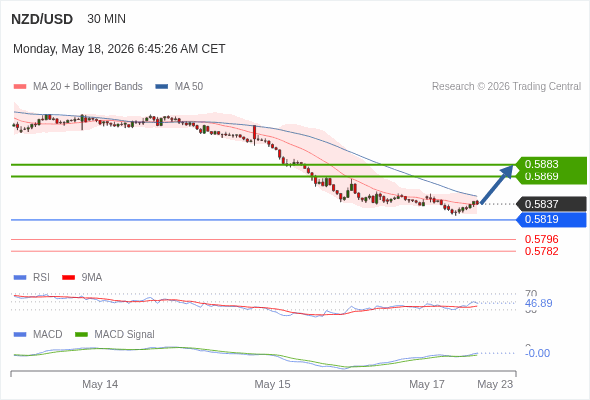Click the NZD/USD chart title
Viewport: 590px width, 400px height.
(x=42, y=19)
